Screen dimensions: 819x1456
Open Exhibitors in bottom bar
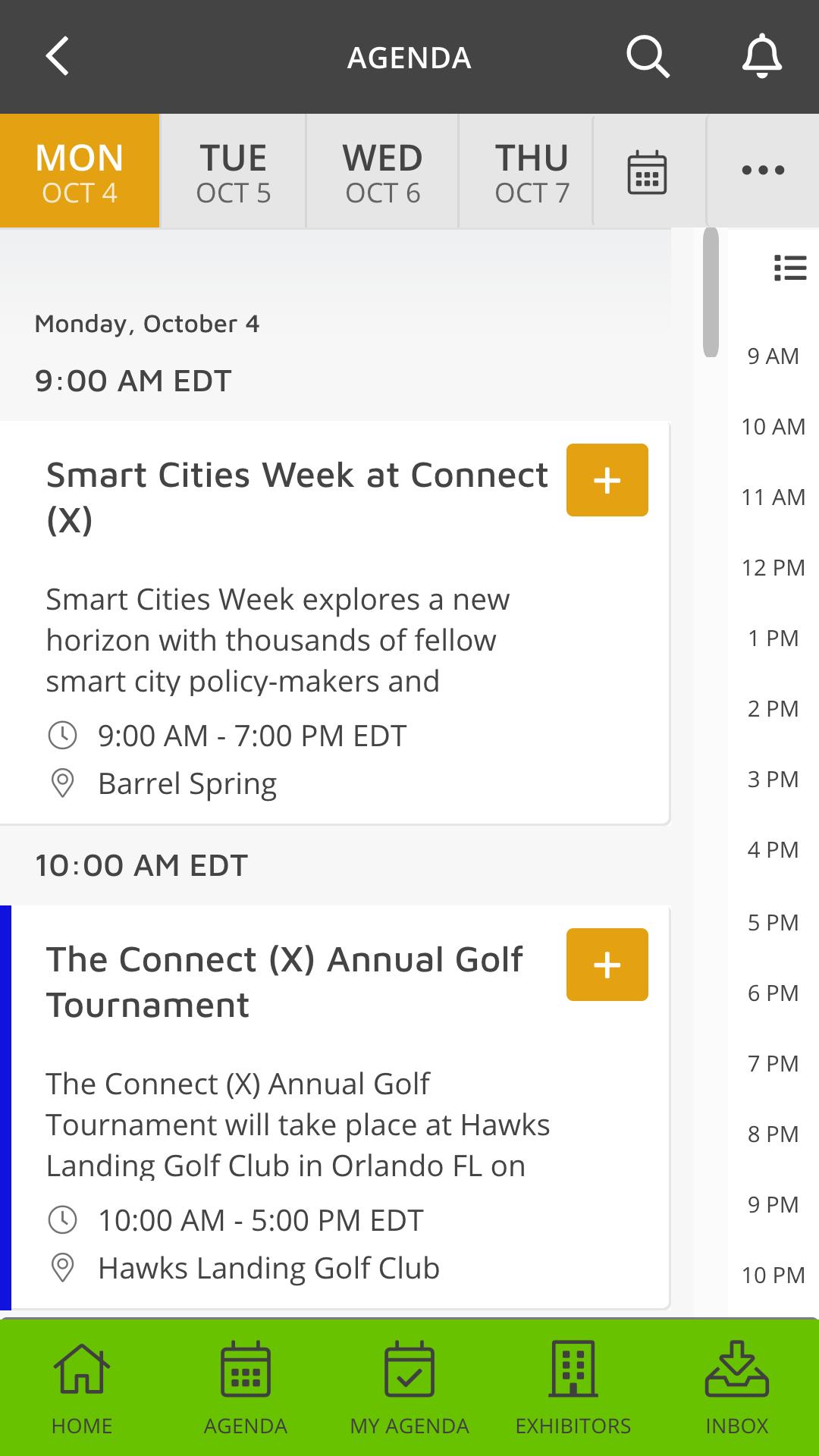[573, 1388]
